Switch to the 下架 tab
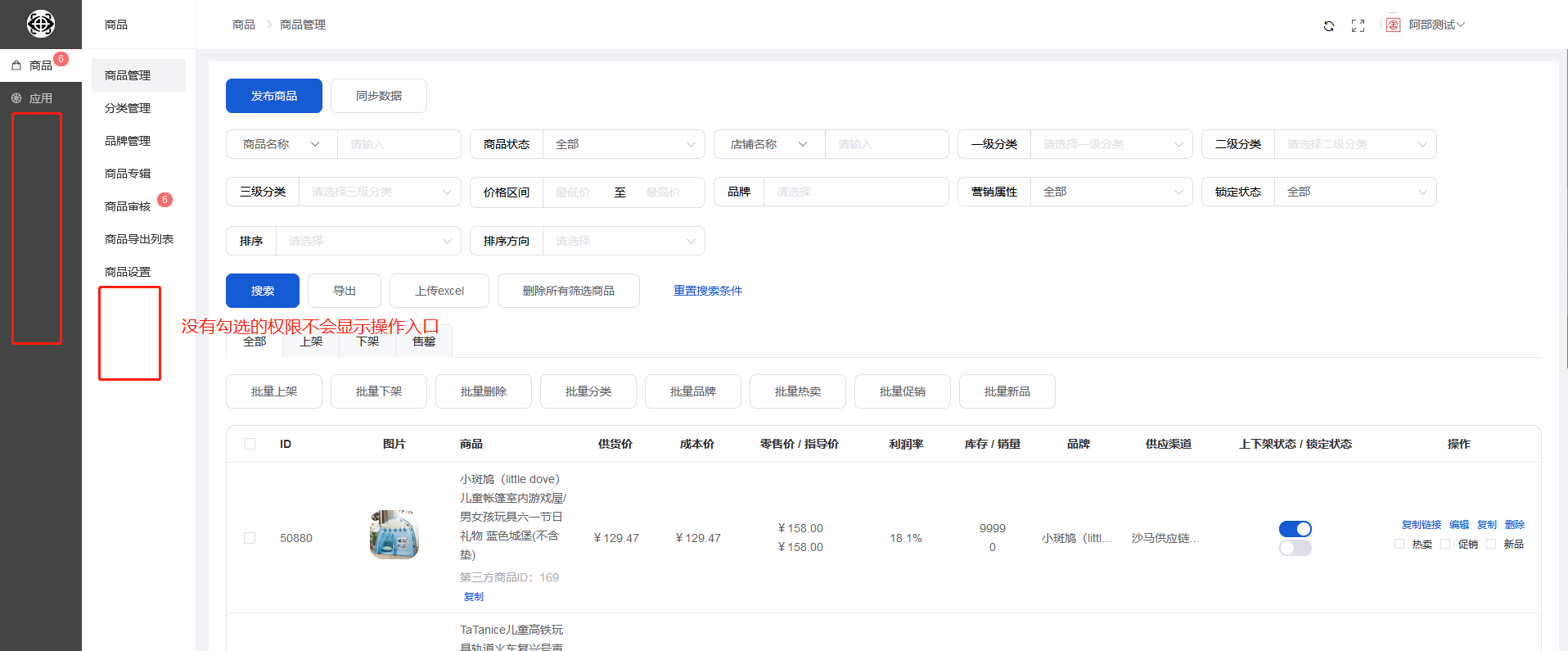The width and height of the screenshot is (1568, 651). coord(367,342)
